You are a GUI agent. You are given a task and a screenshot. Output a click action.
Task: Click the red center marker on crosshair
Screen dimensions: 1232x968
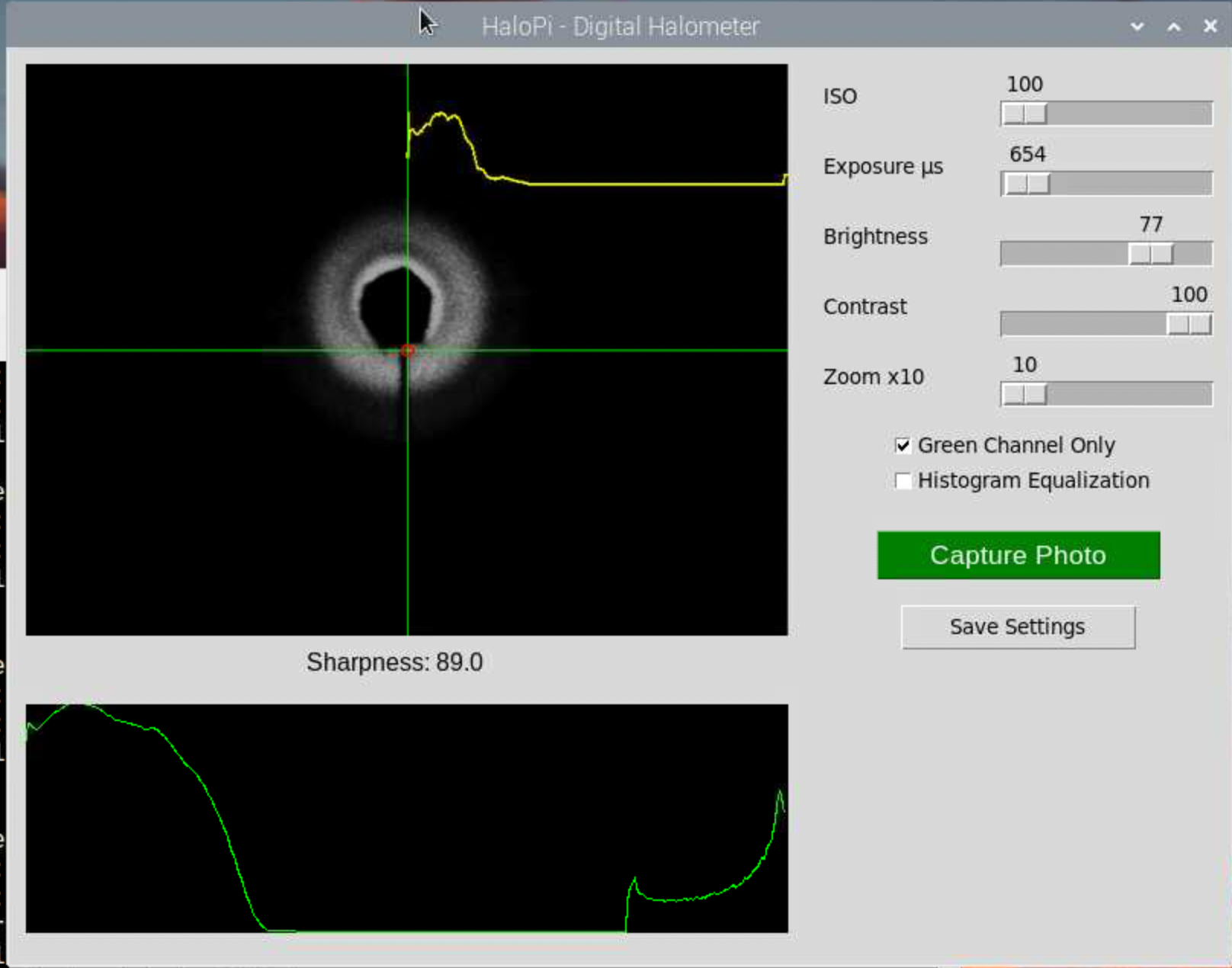[x=407, y=351]
